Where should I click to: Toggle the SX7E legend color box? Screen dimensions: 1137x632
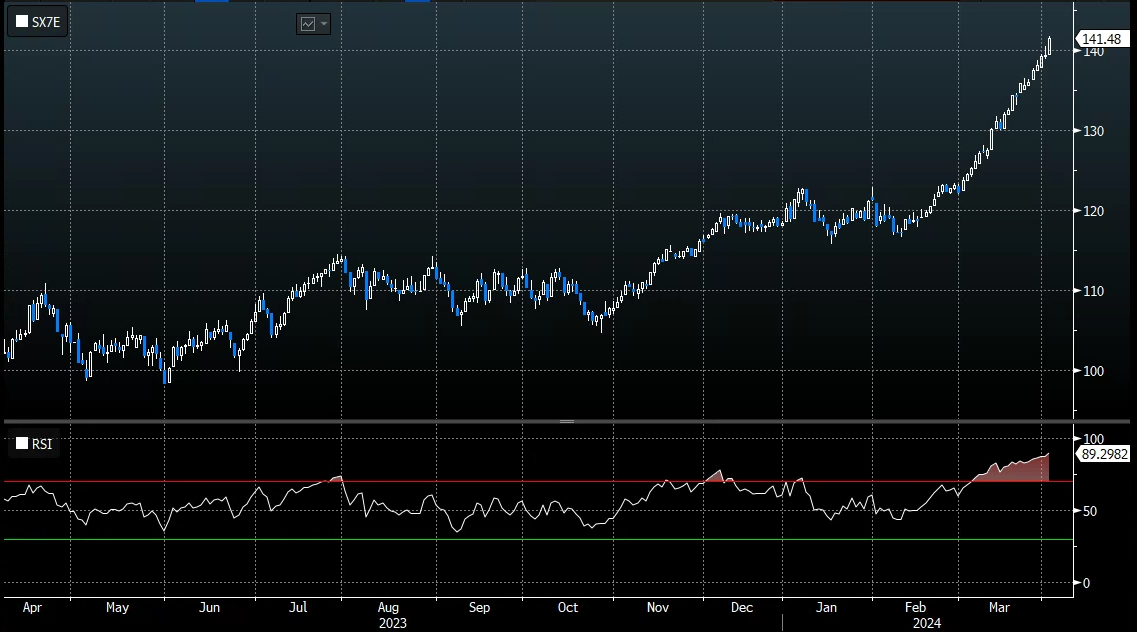[x=22, y=22]
